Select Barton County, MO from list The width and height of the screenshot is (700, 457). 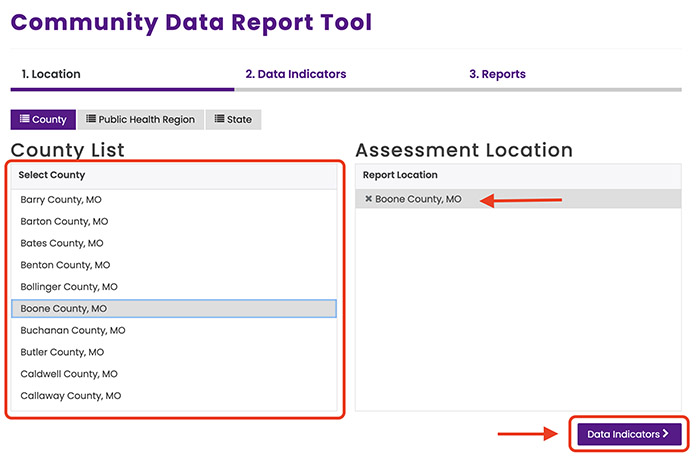point(174,221)
